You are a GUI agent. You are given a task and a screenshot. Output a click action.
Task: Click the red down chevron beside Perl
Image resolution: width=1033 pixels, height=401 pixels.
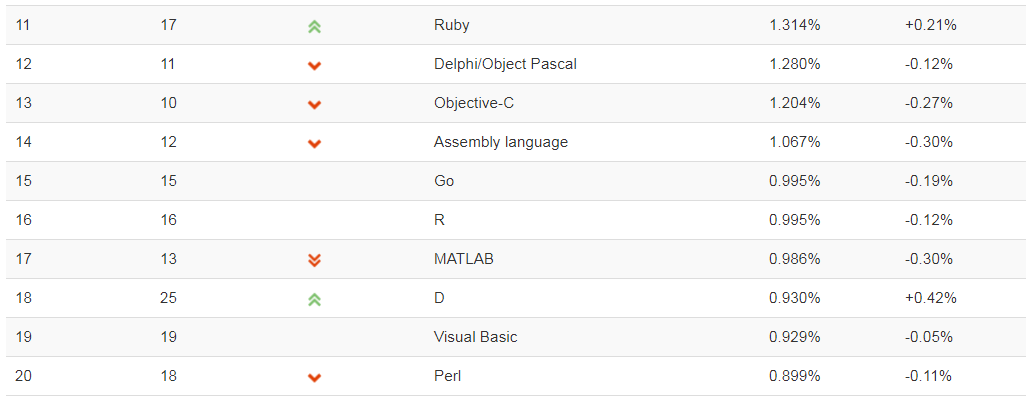tap(314, 377)
